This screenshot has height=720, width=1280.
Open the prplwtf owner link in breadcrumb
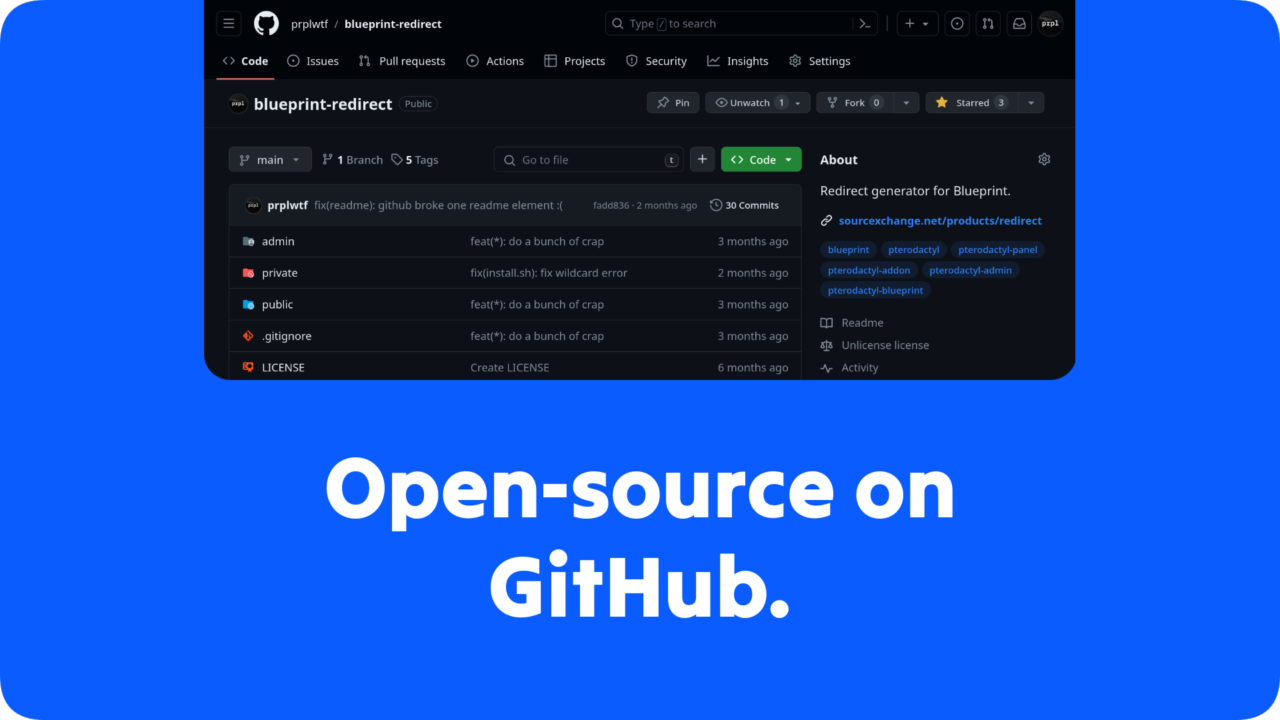[x=309, y=24]
